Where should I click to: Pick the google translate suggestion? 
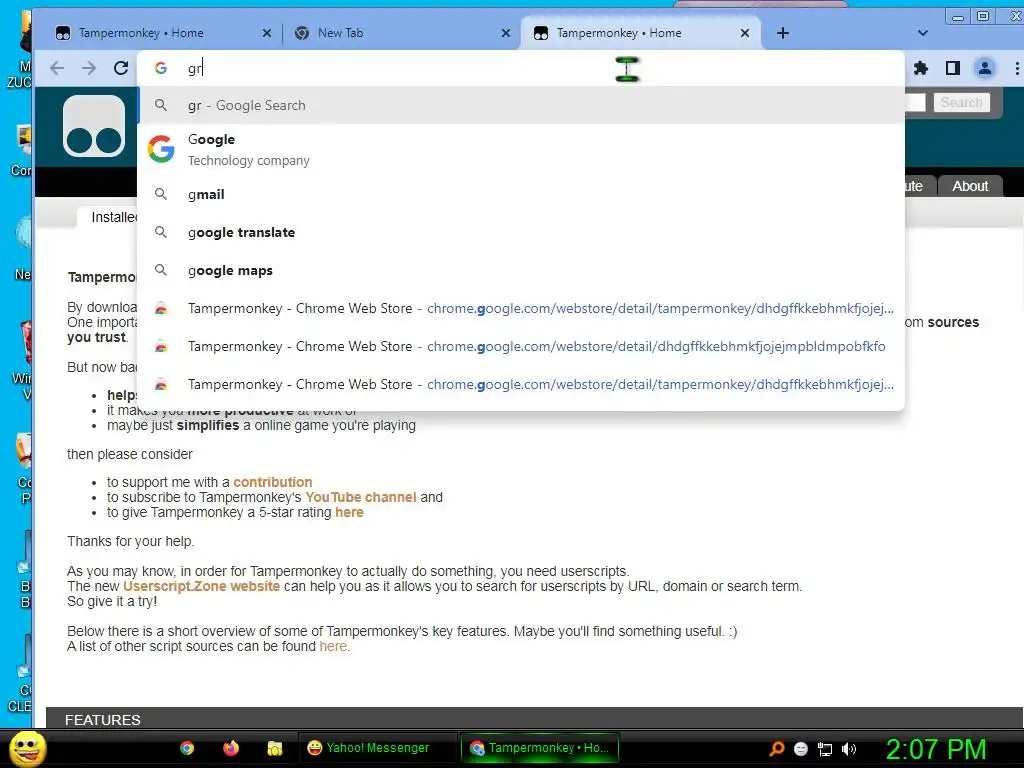pyautogui.click(x=521, y=232)
